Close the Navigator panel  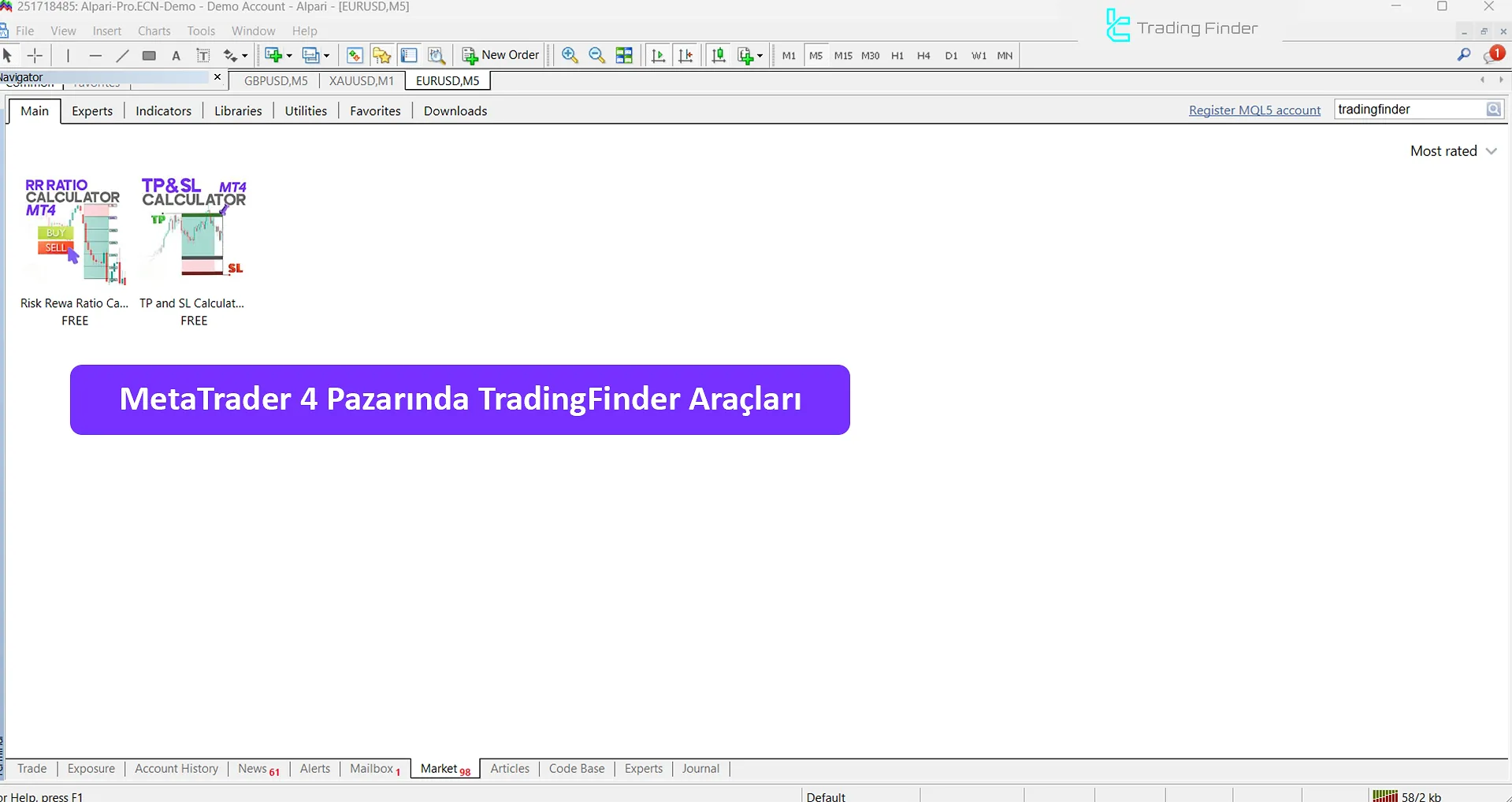217,77
